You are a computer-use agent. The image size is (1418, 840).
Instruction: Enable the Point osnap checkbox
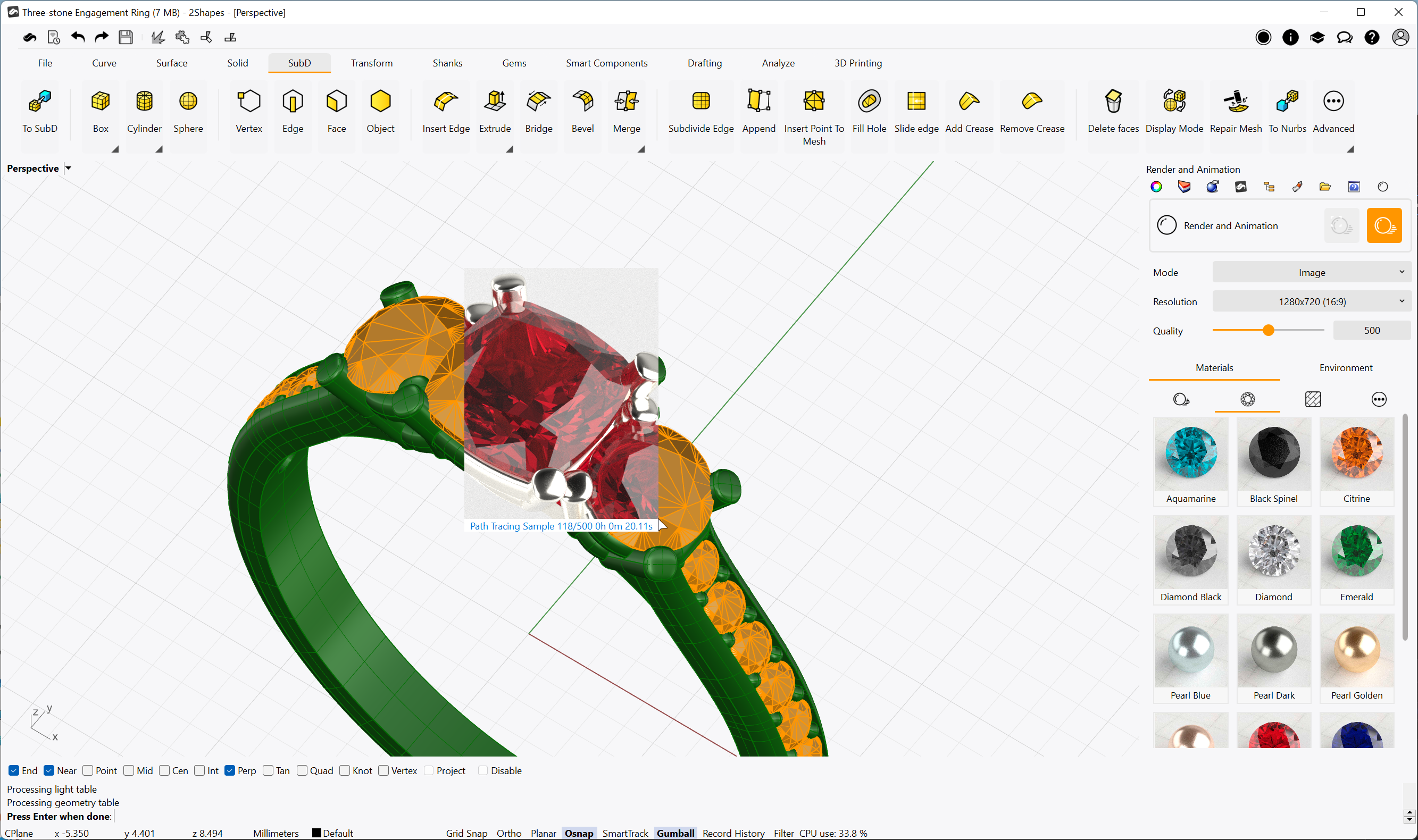[88, 770]
